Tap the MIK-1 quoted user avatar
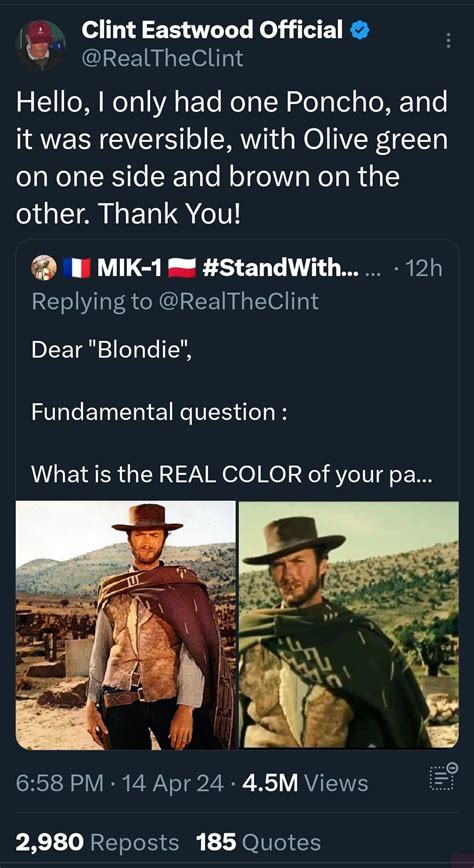474x868 pixels. pyautogui.click(x=43, y=268)
